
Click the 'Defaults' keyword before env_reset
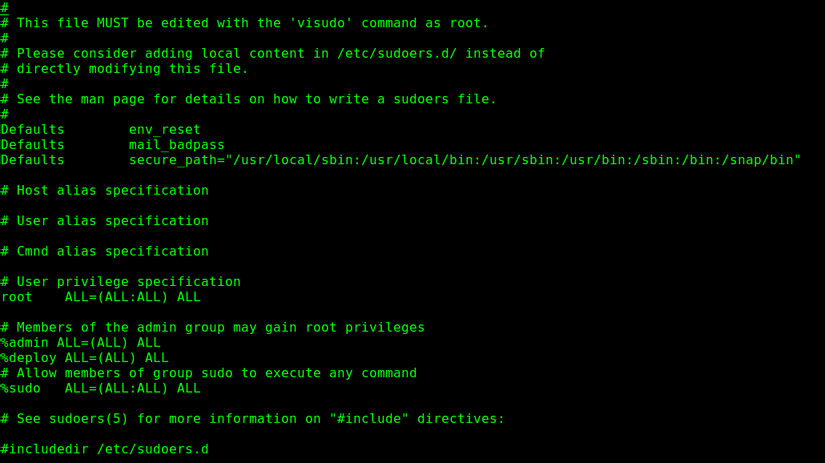(32, 130)
